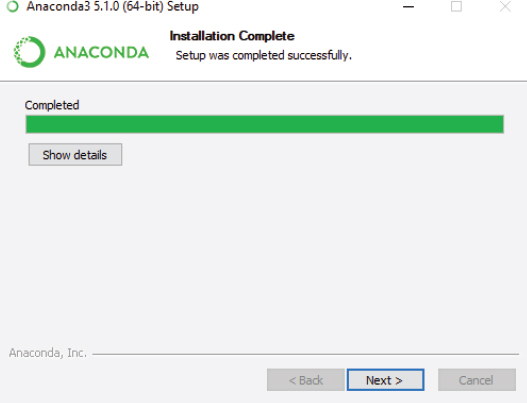
Task: Click the "Setup was completed successfully." text
Action: 264,55
